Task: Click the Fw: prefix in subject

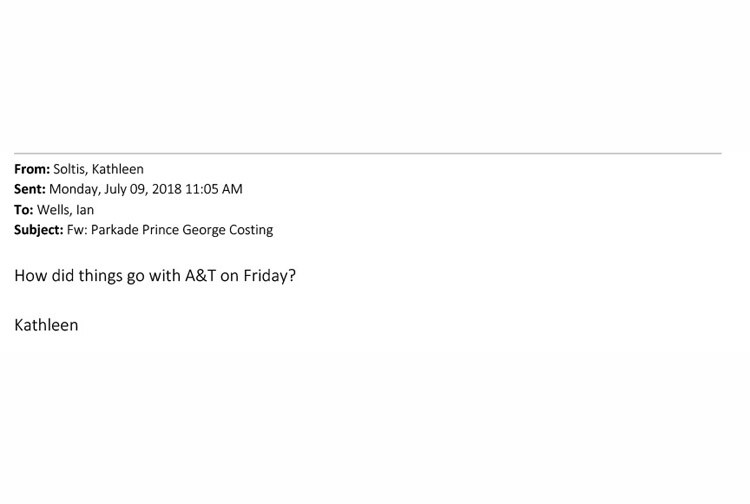Action: (77, 230)
